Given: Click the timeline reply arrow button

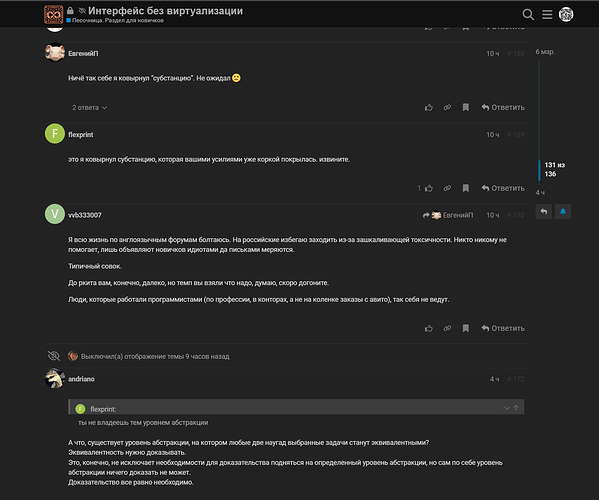Looking at the screenshot, I should 544,212.
